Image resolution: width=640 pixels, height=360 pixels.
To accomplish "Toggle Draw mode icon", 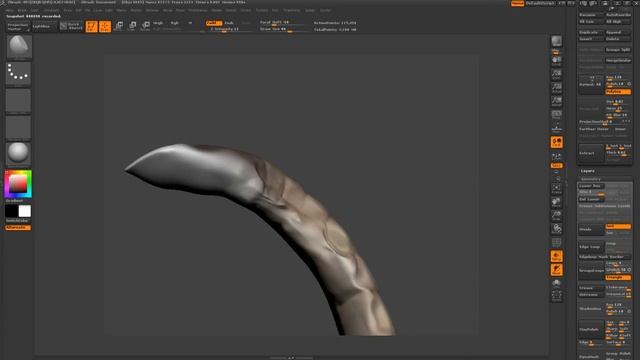I will 105,27.
